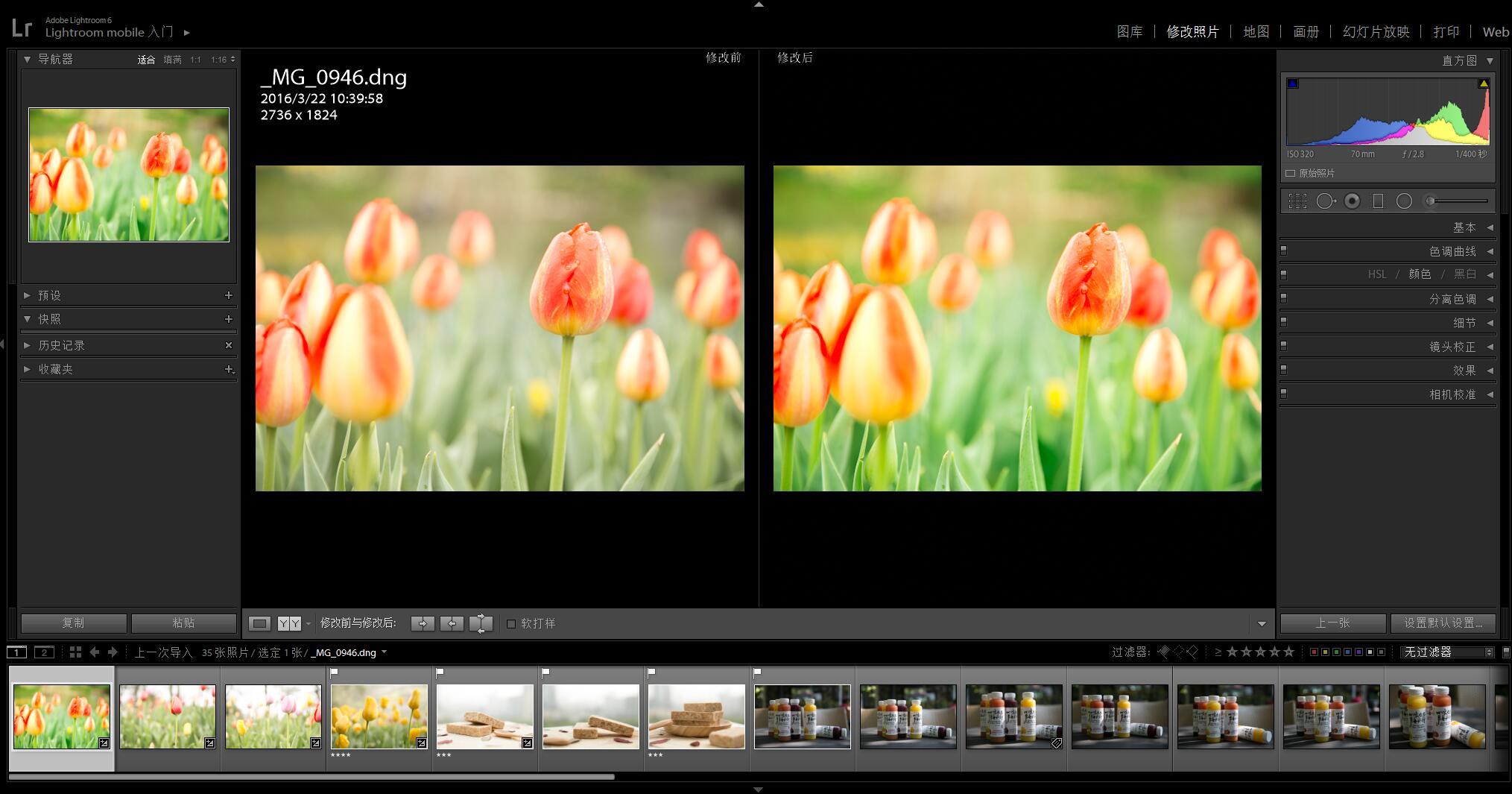1512x794 pixels.
Task: Switch to Loupe view in the toolbar
Action: (261, 623)
